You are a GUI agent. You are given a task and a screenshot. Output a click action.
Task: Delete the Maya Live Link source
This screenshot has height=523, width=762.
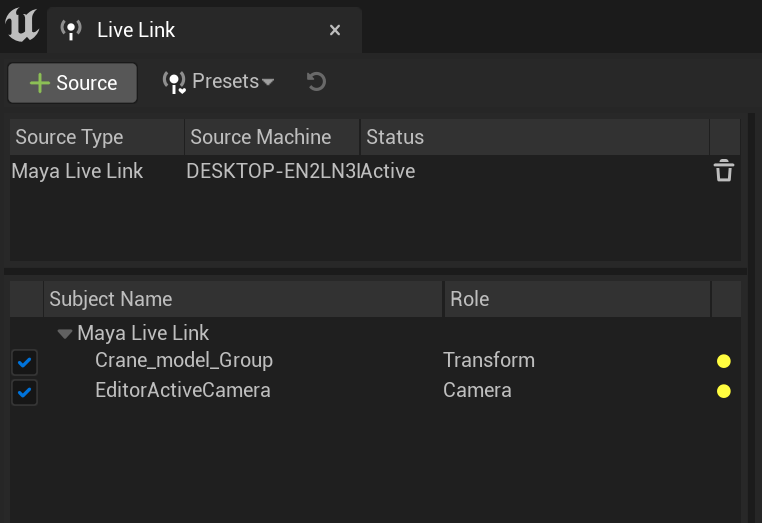[724, 172]
